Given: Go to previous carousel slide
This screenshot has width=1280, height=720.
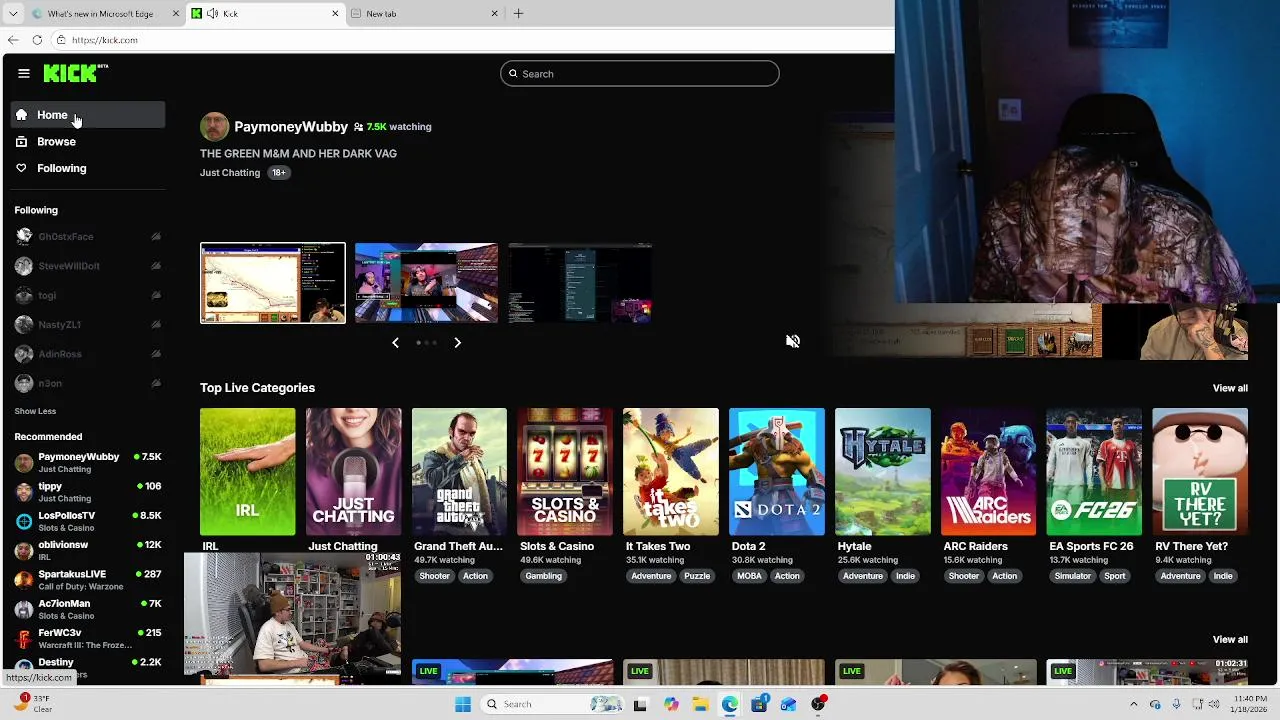Looking at the screenshot, I should [x=395, y=343].
